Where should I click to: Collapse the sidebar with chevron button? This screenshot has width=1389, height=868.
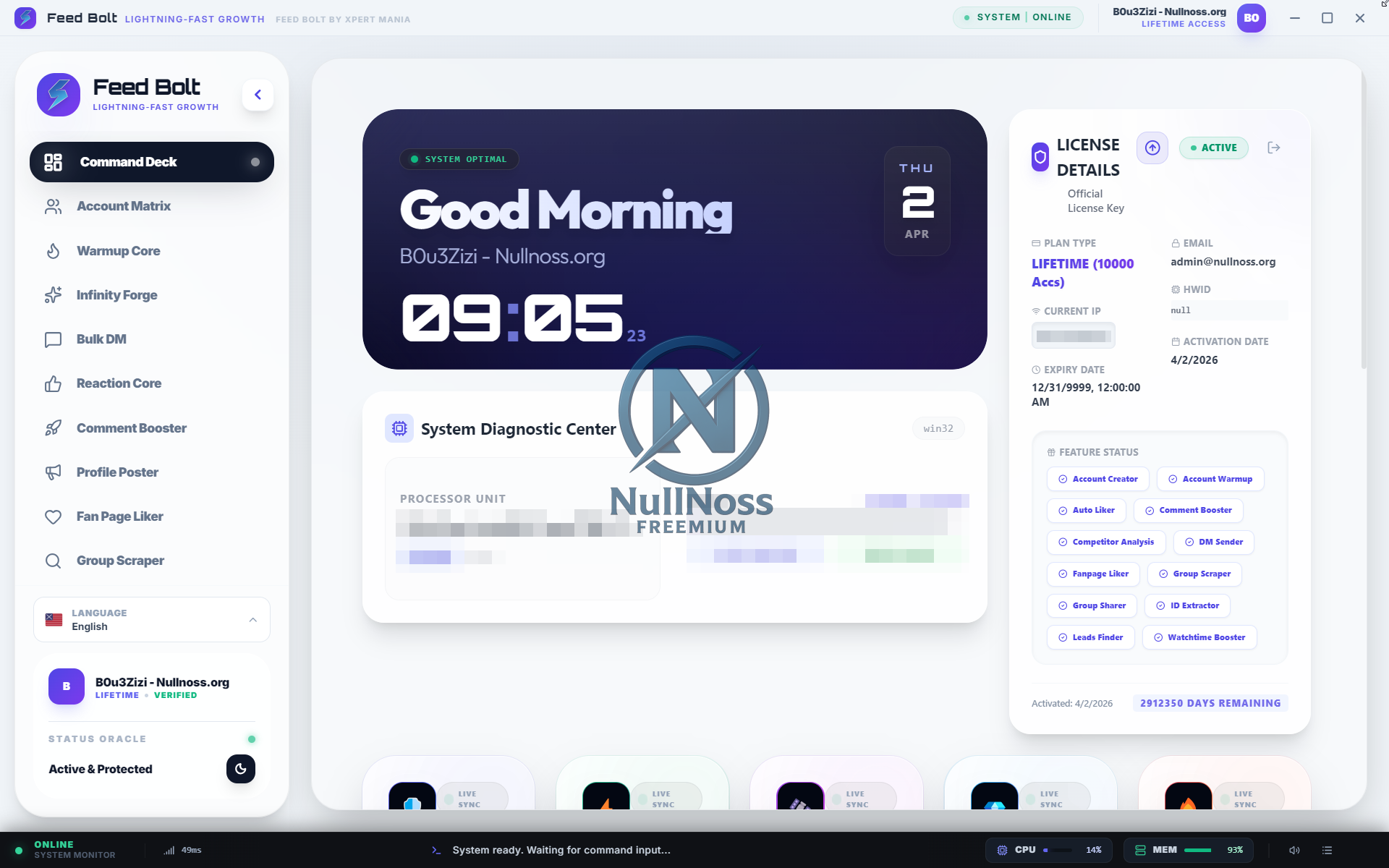click(x=258, y=95)
